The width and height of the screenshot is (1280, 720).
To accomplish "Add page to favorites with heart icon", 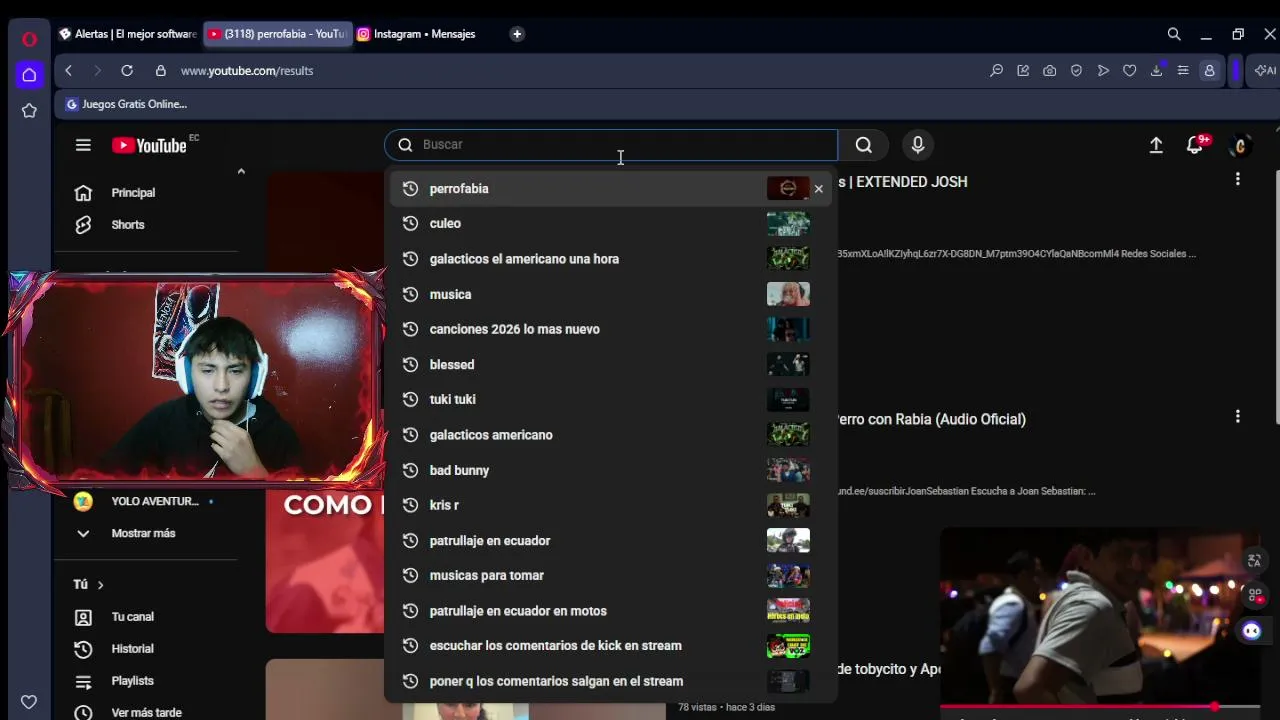I will click(1129, 71).
